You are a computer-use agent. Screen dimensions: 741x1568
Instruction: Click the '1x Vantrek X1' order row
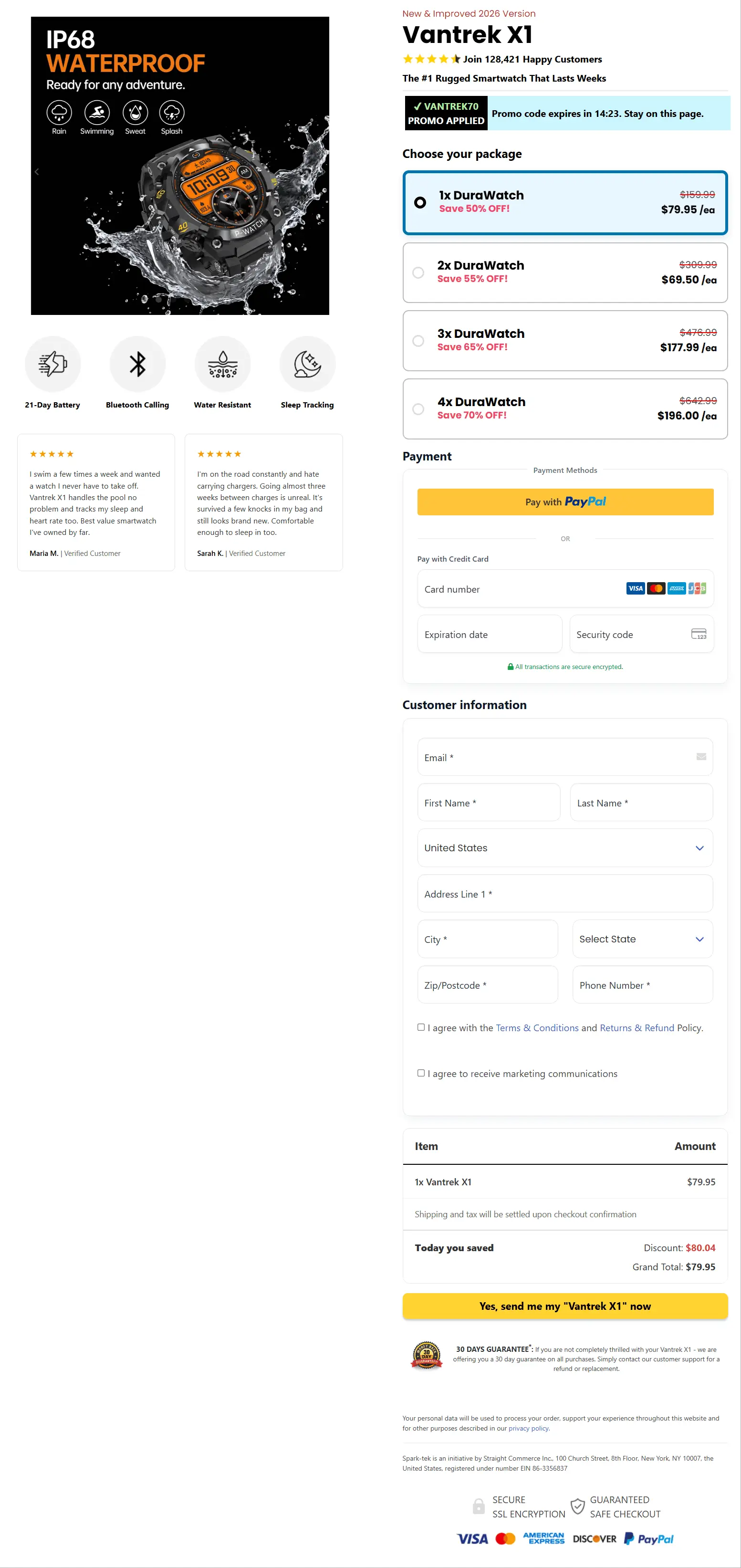[x=565, y=1182]
